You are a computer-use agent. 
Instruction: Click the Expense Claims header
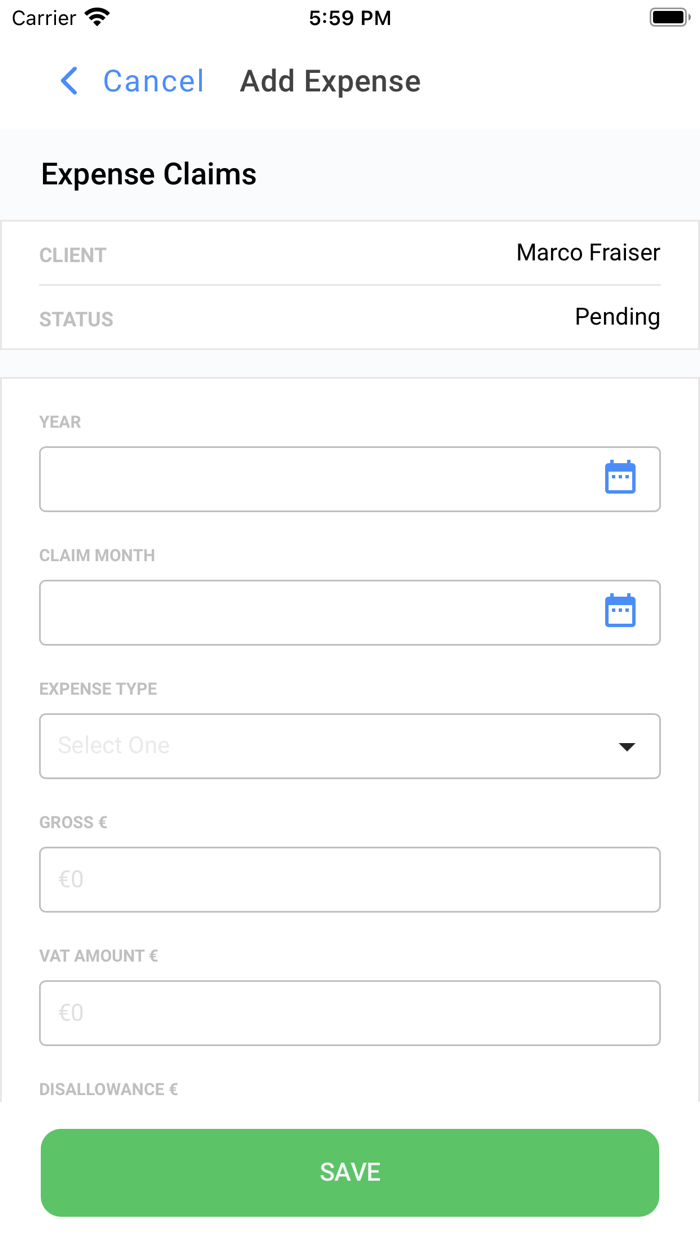click(x=148, y=174)
